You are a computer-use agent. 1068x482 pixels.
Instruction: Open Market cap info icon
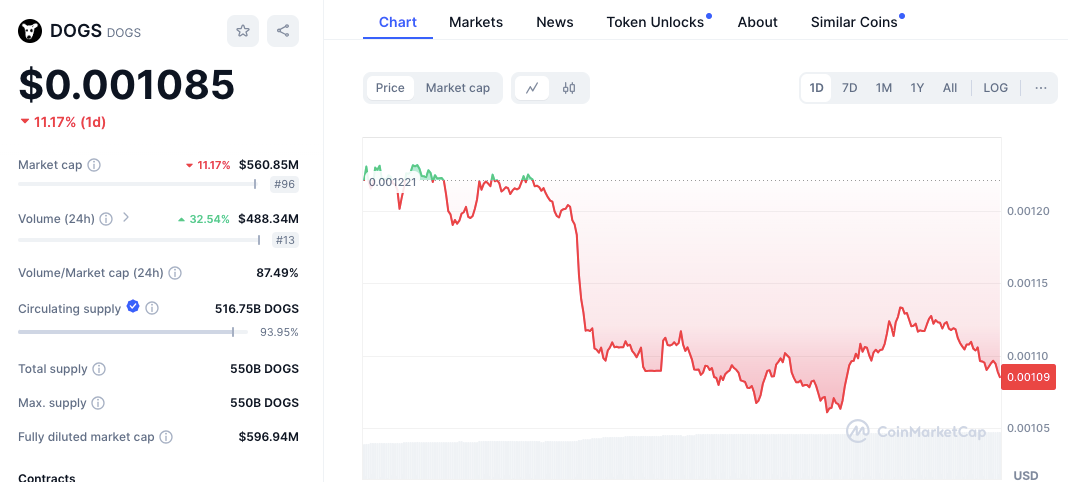tap(95, 165)
